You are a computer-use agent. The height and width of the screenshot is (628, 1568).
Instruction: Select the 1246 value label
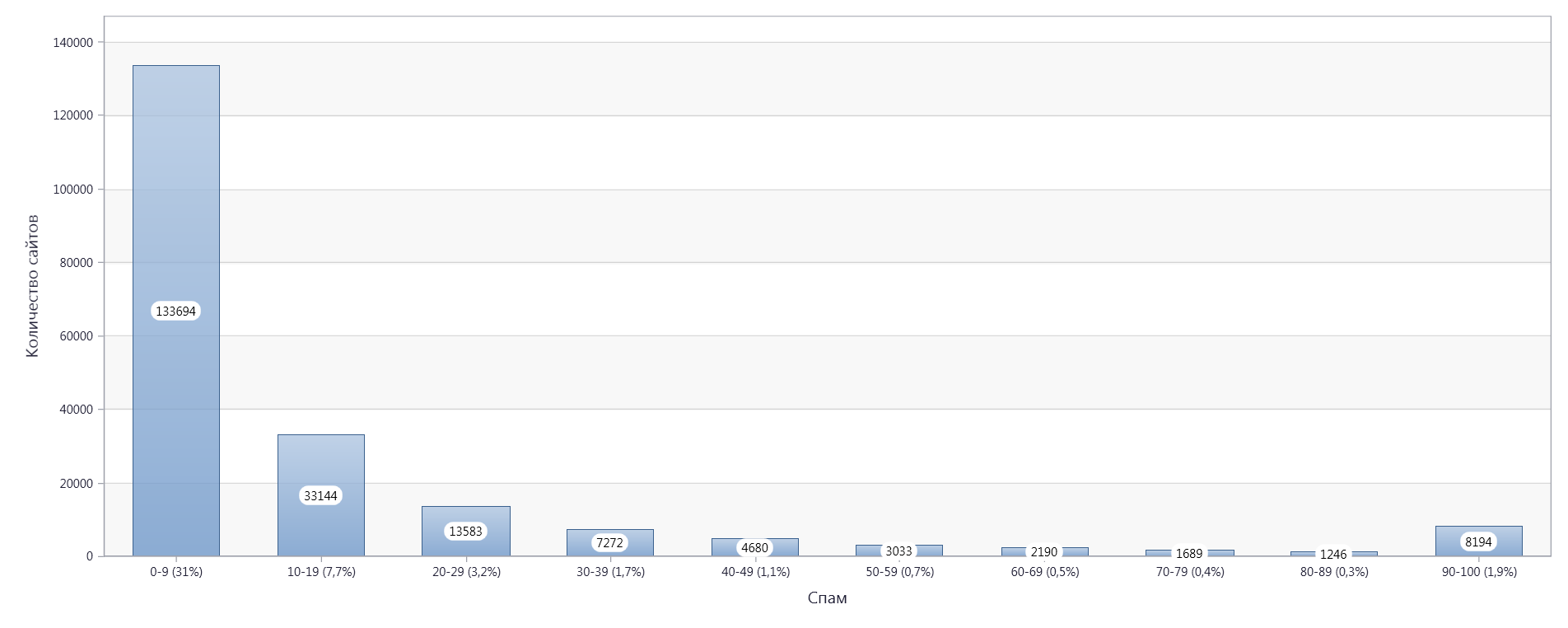coord(1333,555)
